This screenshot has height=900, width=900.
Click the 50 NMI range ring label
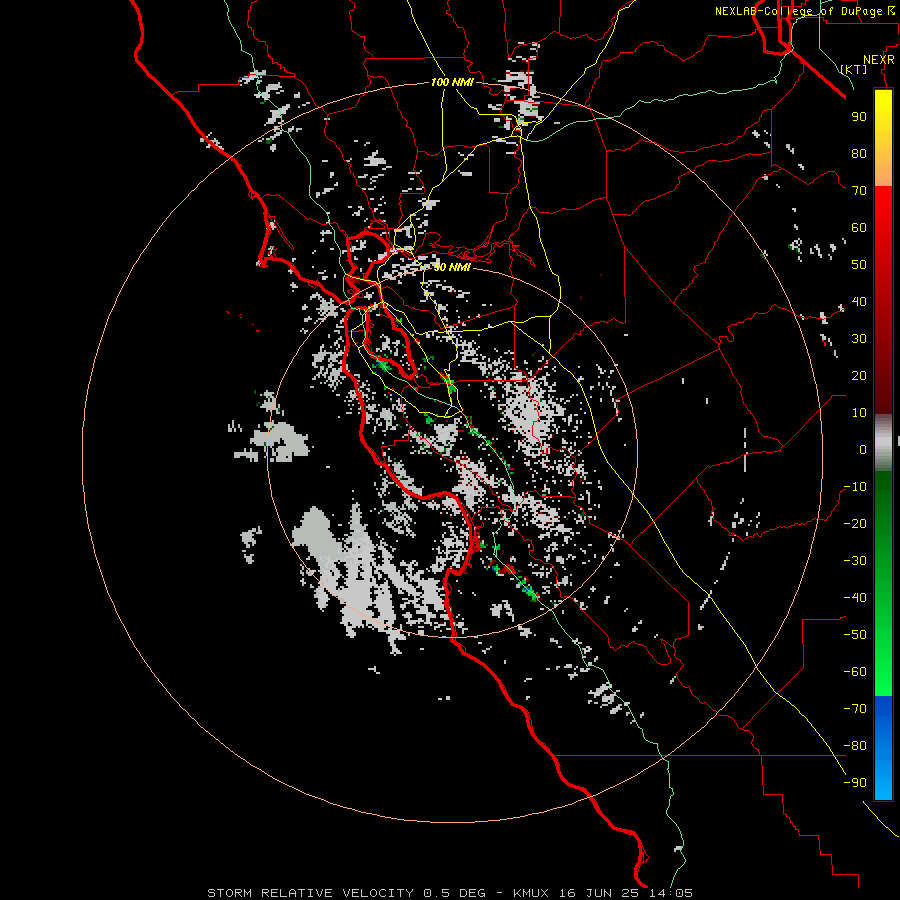[x=452, y=267]
